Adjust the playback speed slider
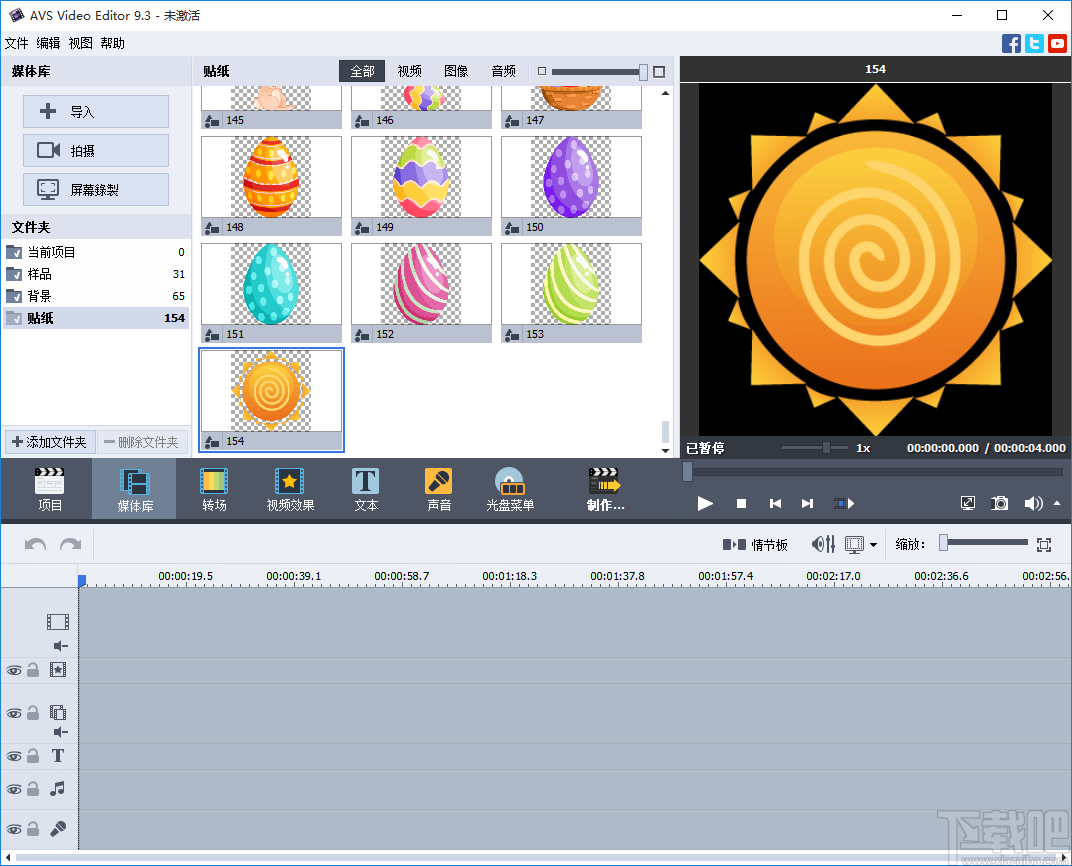 (827, 448)
